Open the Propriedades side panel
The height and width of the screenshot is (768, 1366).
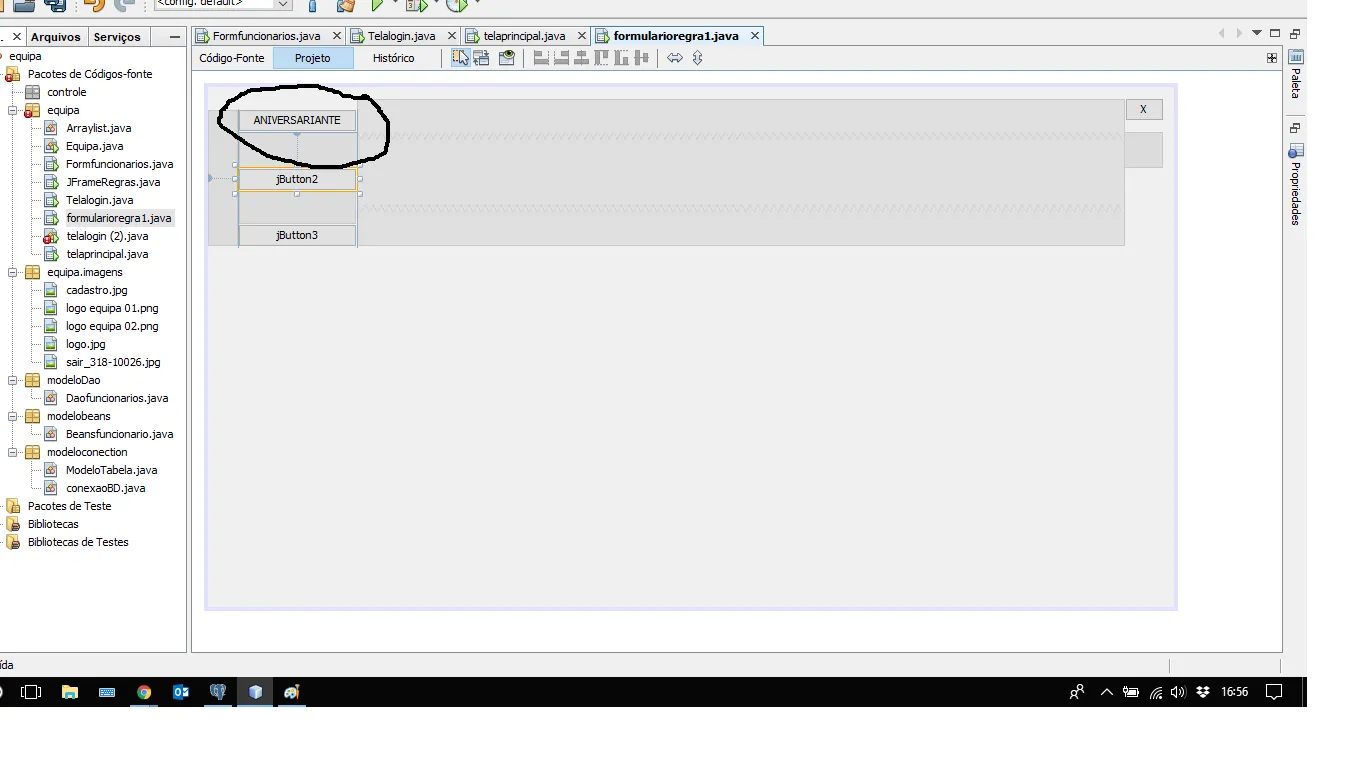(x=1296, y=184)
